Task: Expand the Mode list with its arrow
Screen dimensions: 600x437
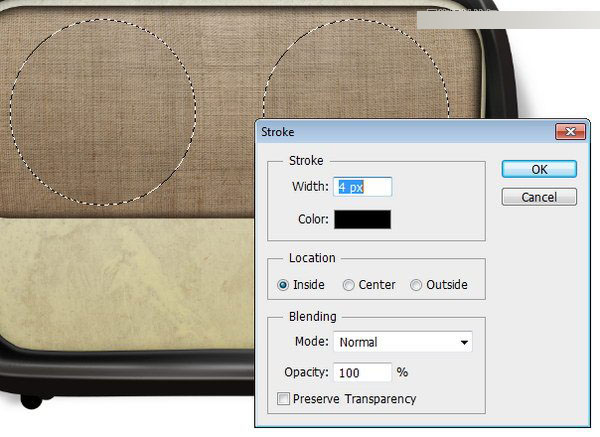Action: click(464, 342)
